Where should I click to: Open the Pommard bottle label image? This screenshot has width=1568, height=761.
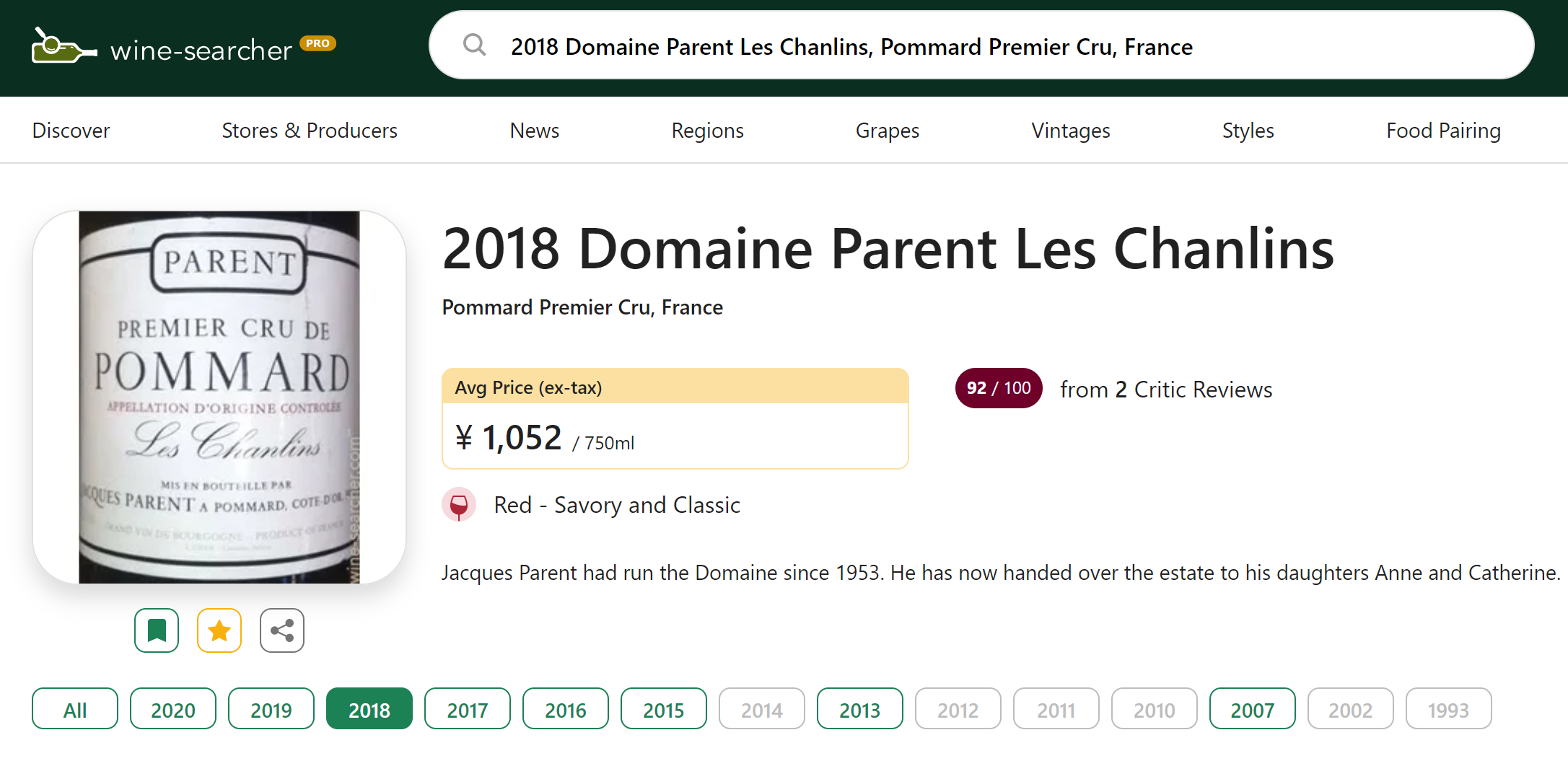point(219,397)
